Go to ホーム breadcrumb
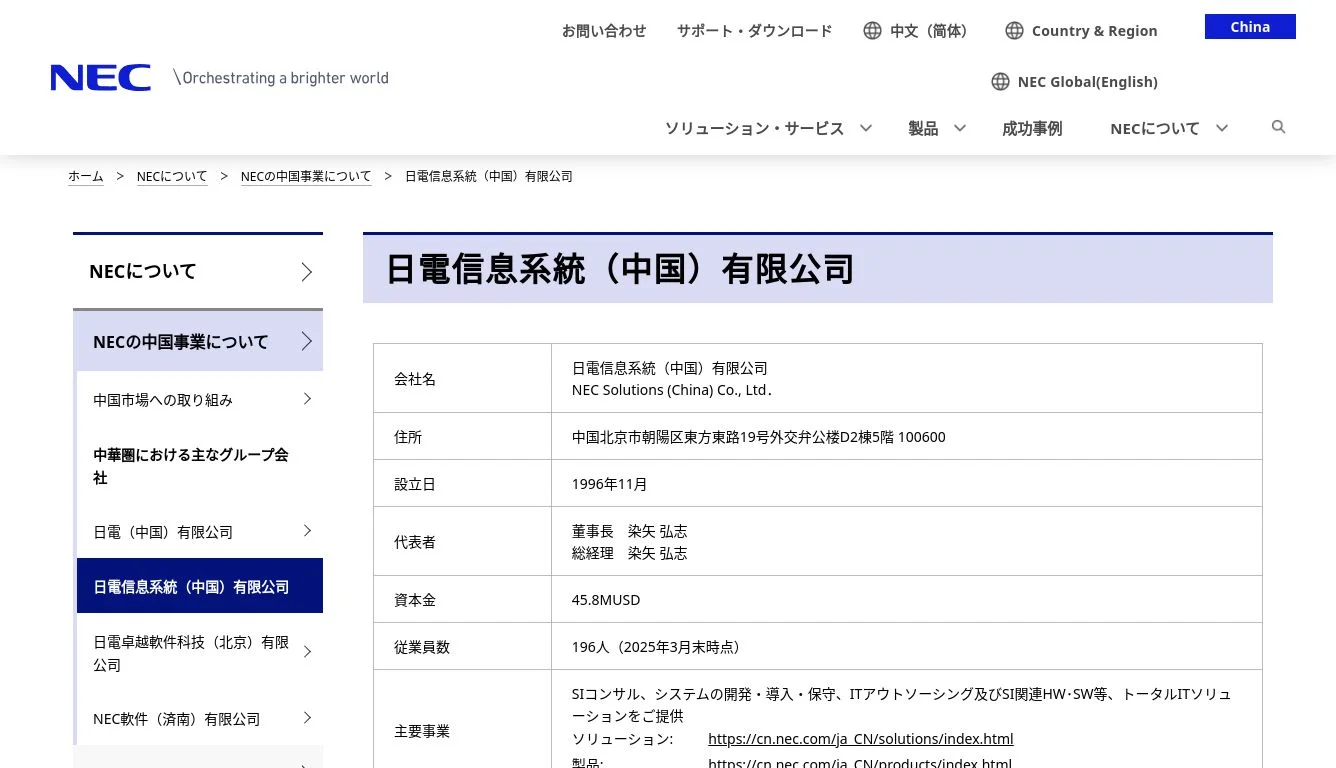Screen dimensions: 1336x768 click(x=86, y=176)
